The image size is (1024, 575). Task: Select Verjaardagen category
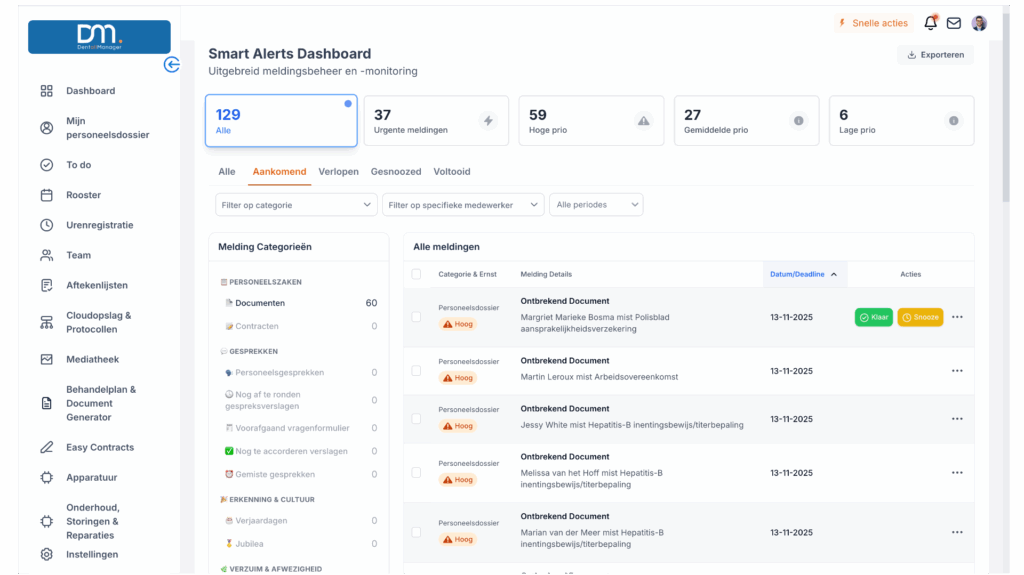[299, 521]
